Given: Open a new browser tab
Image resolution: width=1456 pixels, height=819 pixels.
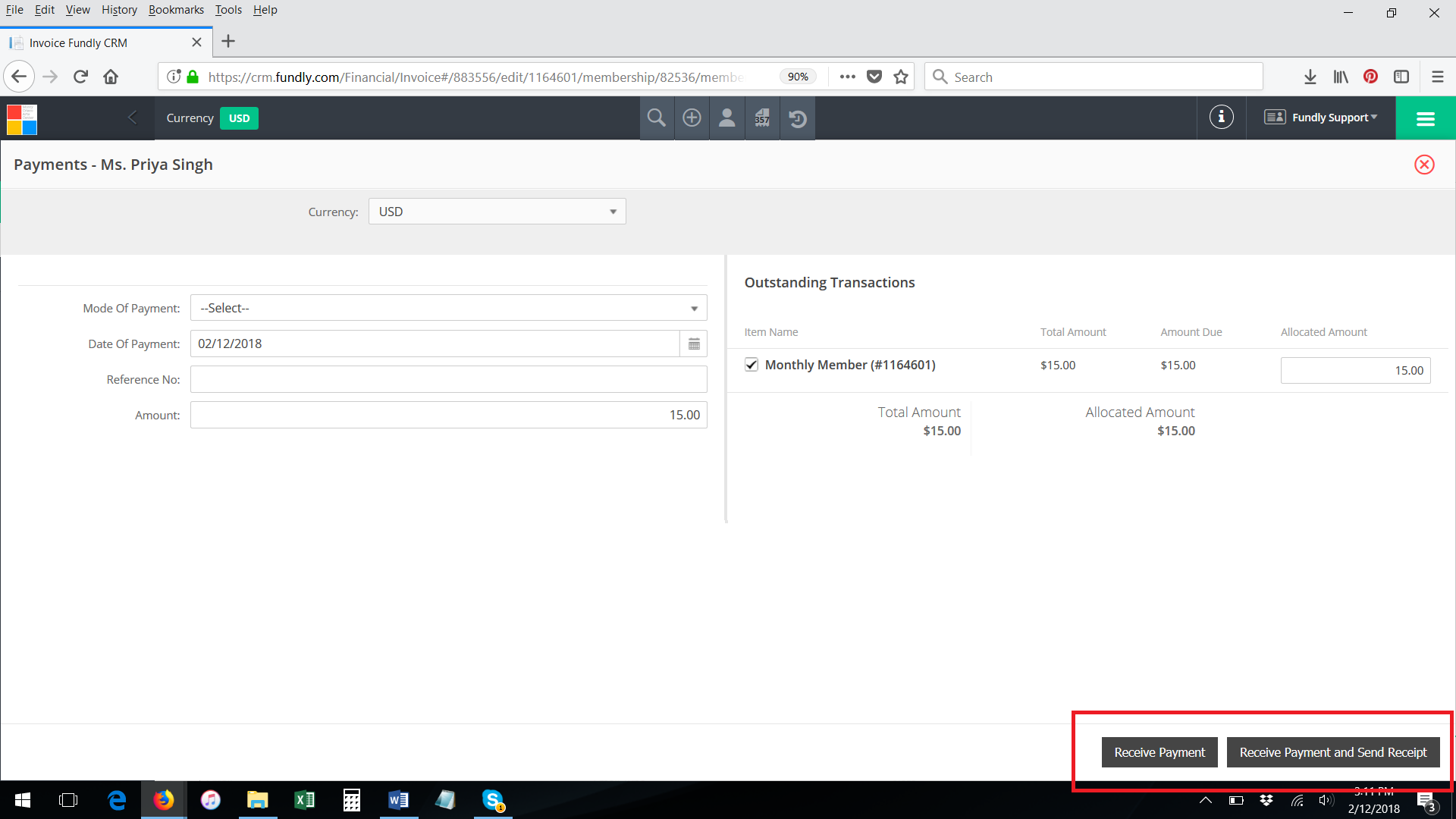Looking at the screenshot, I should coord(228,42).
